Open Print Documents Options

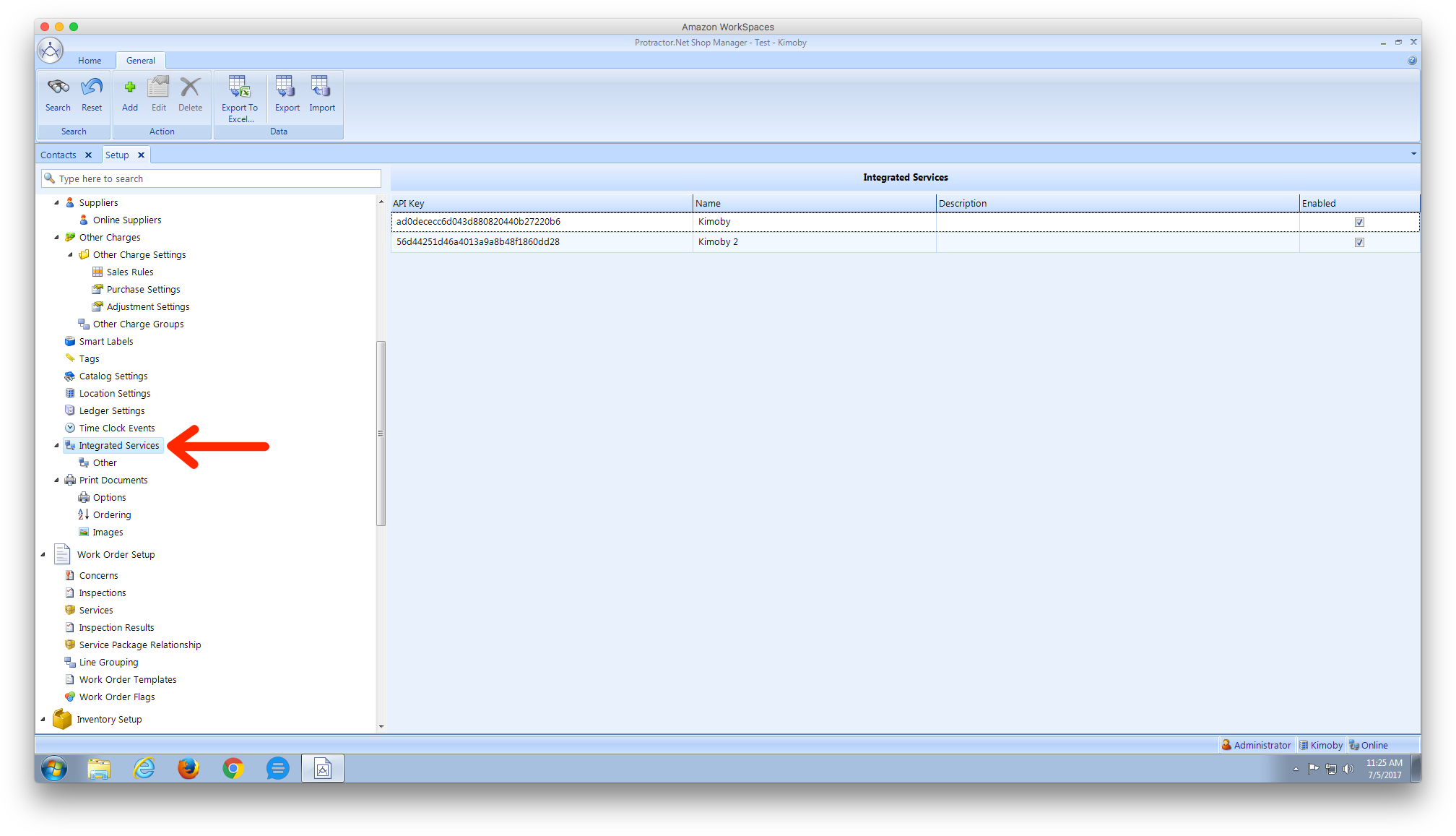coord(109,498)
